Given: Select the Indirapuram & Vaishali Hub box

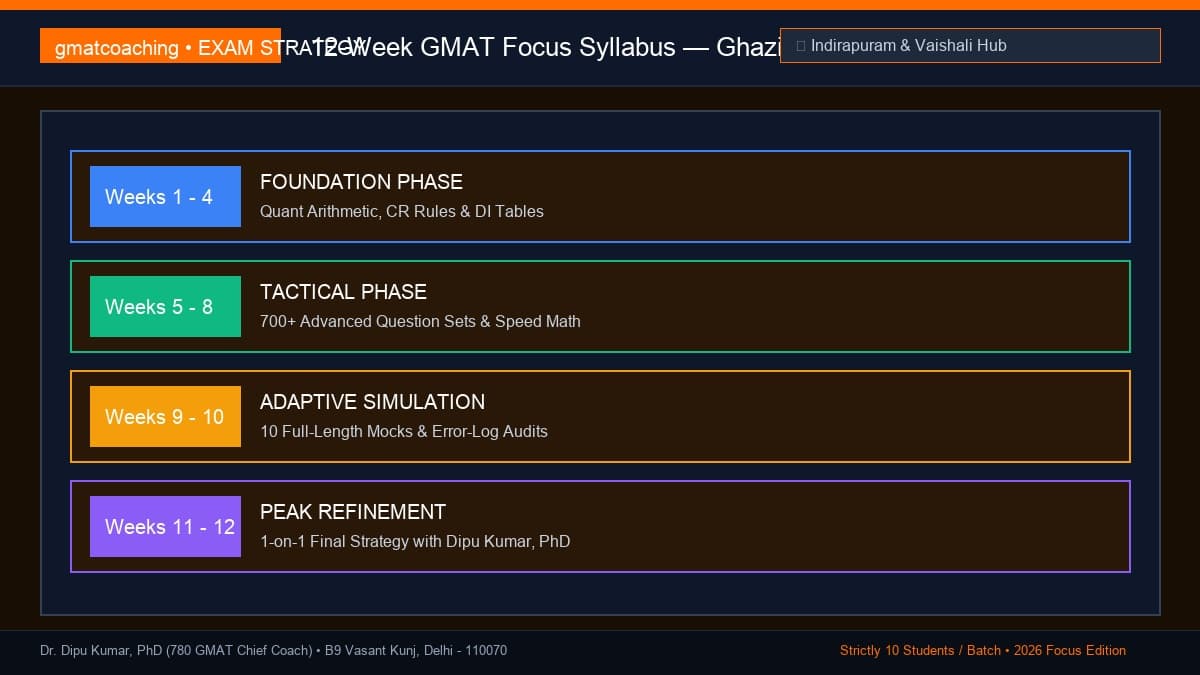Looking at the screenshot, I should coord(970,46).
